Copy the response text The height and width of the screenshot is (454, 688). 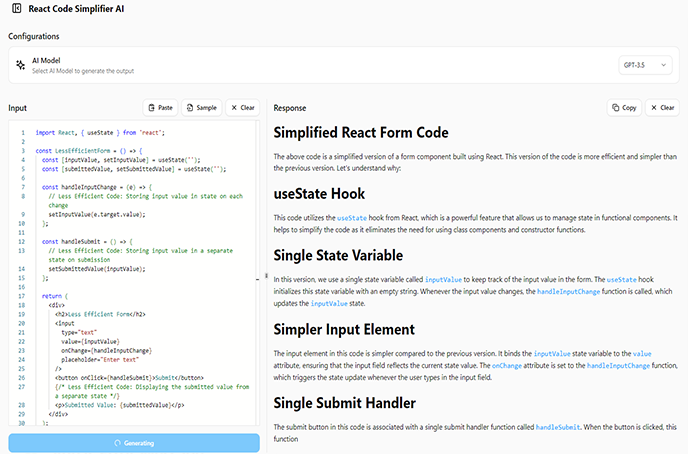(x=623, y=107)
